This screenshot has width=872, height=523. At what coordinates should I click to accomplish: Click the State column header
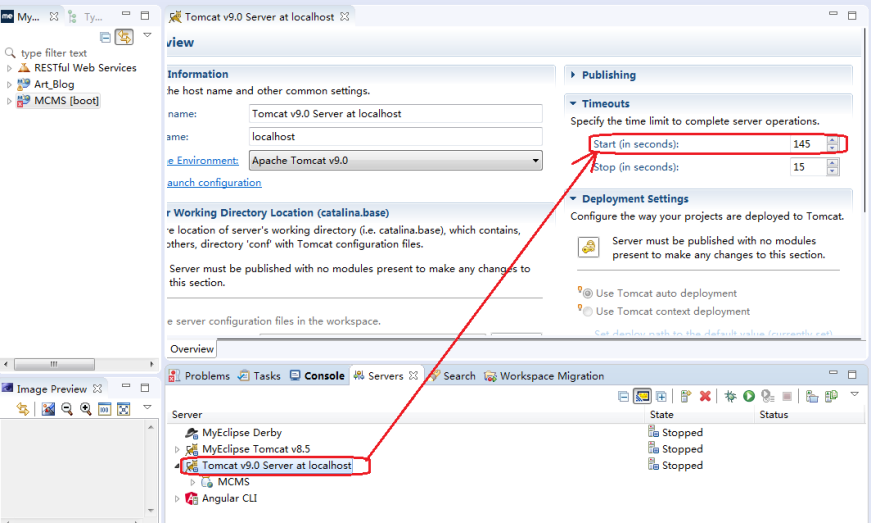(x=700, y=415)
